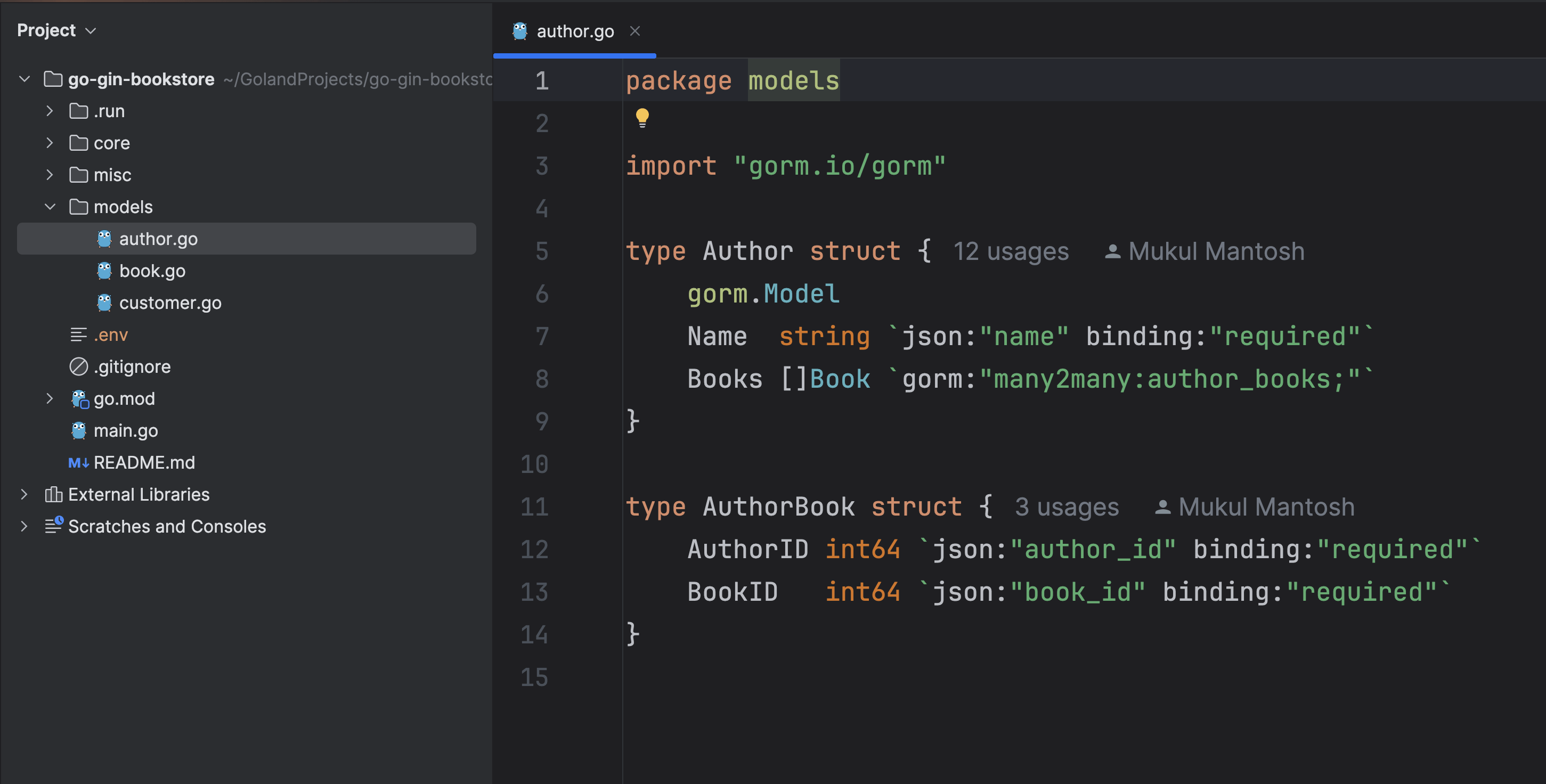The height and width of the screenshot is (784, 1546).
Task: Expand the .run folder
Action: [50, 111]
